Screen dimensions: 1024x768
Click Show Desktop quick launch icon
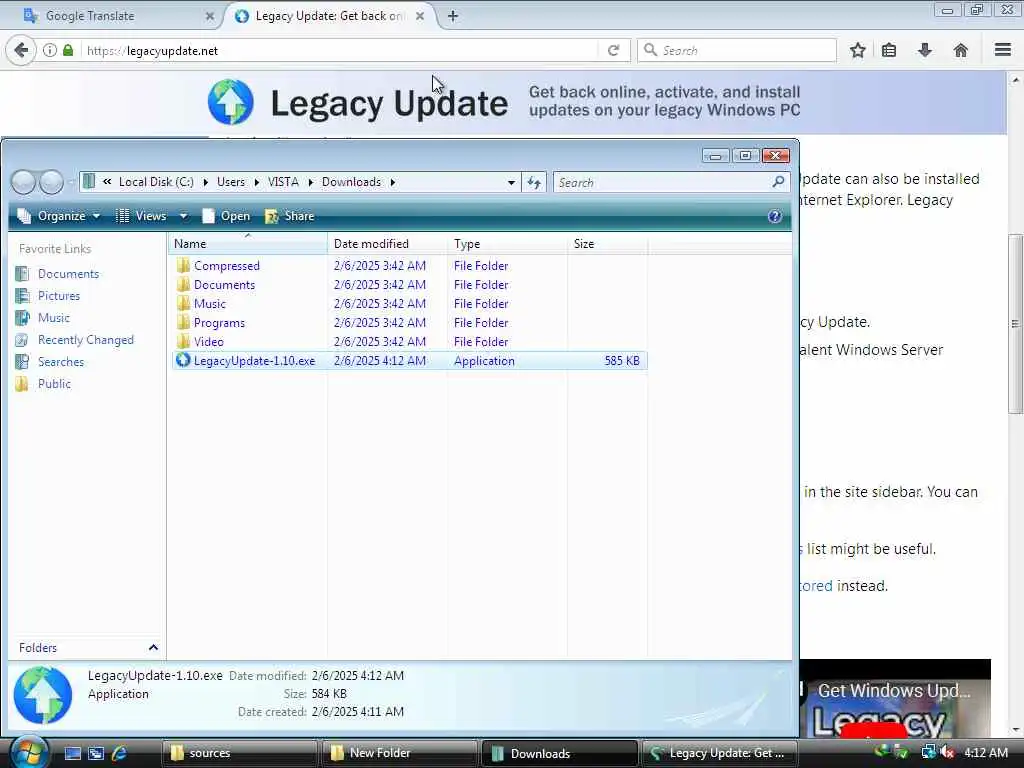(x=72, y=753)
